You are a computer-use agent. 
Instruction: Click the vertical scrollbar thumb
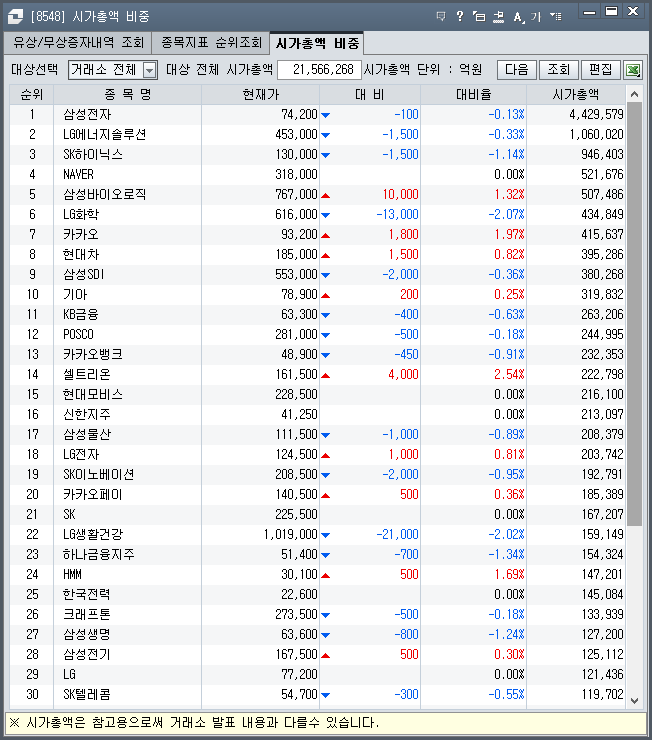pyautogui.click(x=635, y=314)
